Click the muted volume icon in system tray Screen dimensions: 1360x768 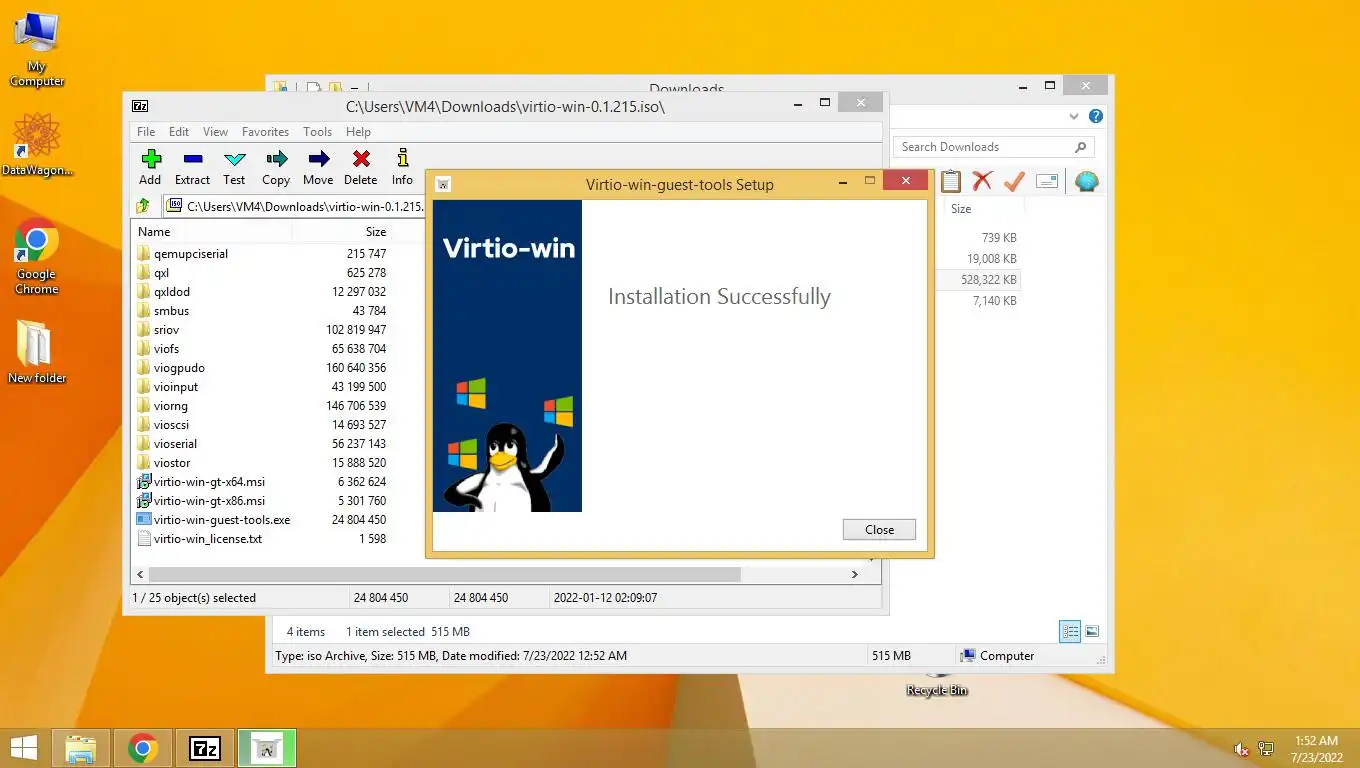[1241, 749]
